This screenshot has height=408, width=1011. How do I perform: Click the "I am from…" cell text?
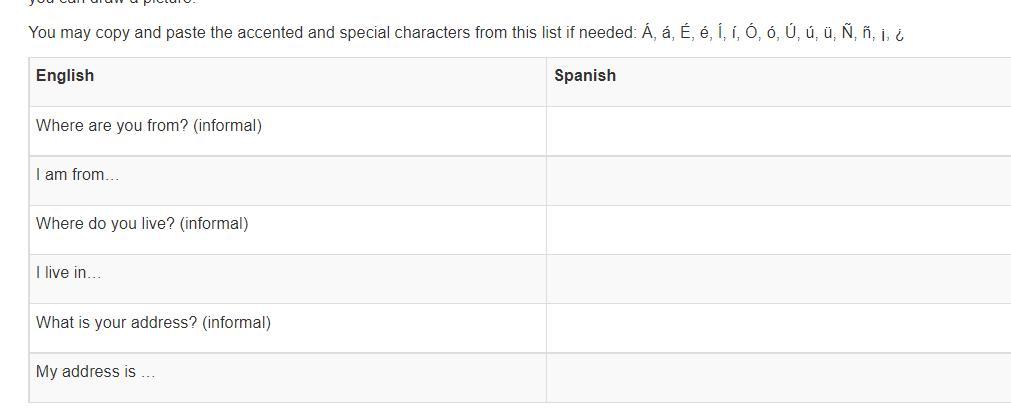point(77,175)
